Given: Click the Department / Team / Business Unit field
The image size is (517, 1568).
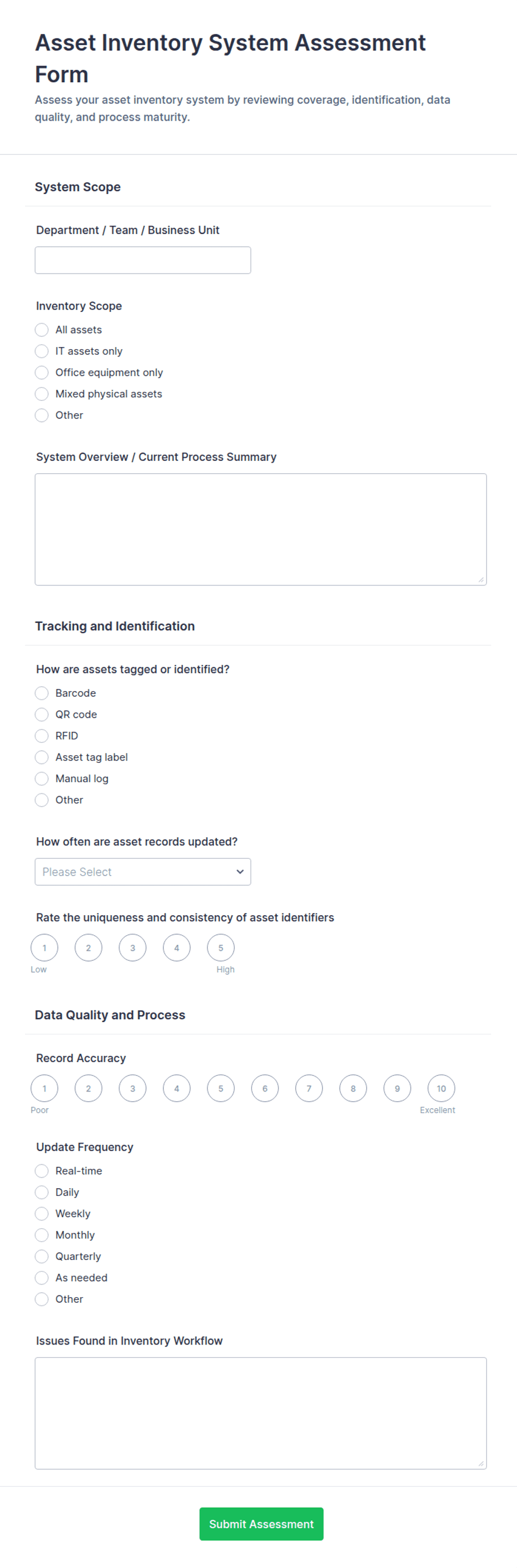Looking at the screenshot, I should (x=142, y=260).
